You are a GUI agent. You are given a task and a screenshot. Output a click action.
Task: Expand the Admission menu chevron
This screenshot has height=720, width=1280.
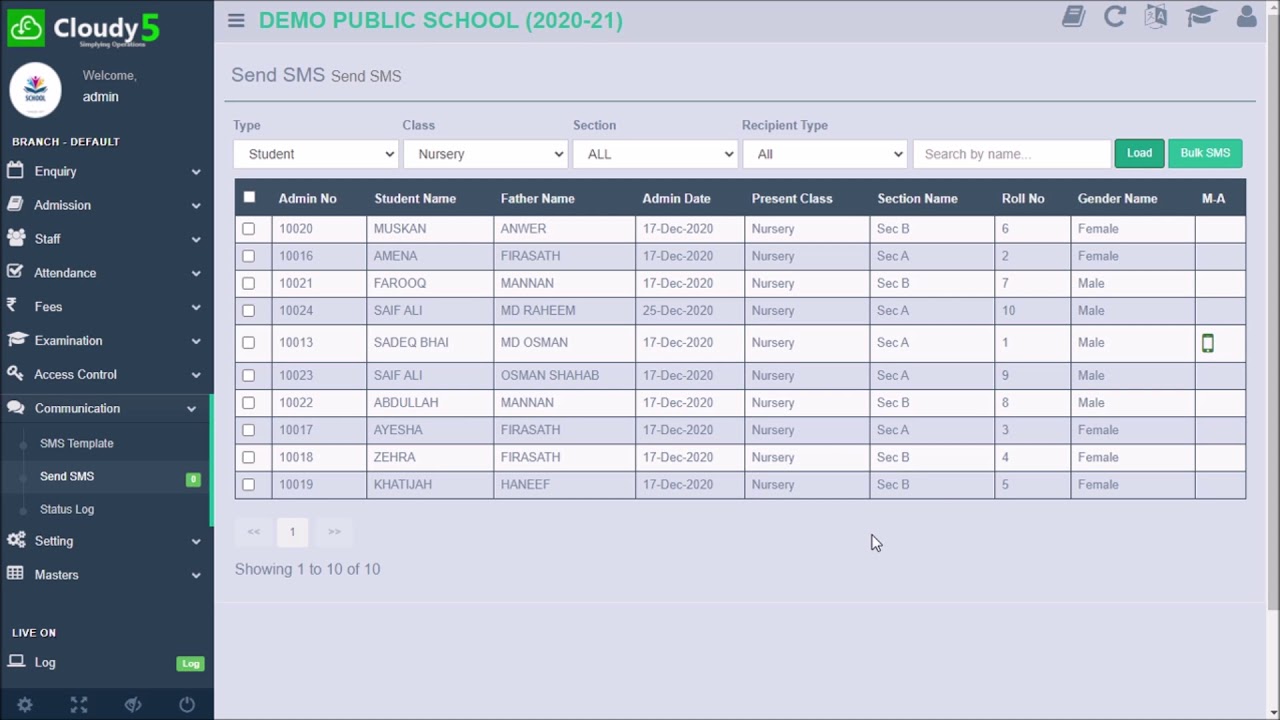(196, 206)
